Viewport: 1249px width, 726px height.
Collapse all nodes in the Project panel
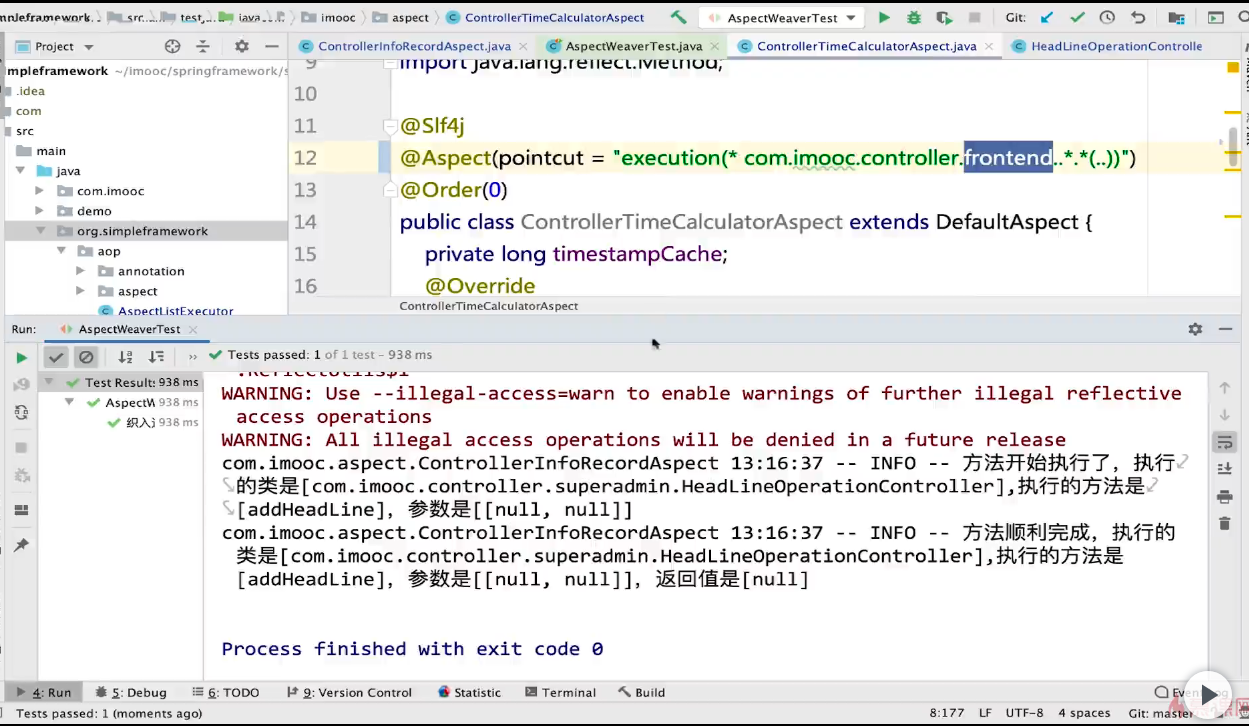pos(203,46)
